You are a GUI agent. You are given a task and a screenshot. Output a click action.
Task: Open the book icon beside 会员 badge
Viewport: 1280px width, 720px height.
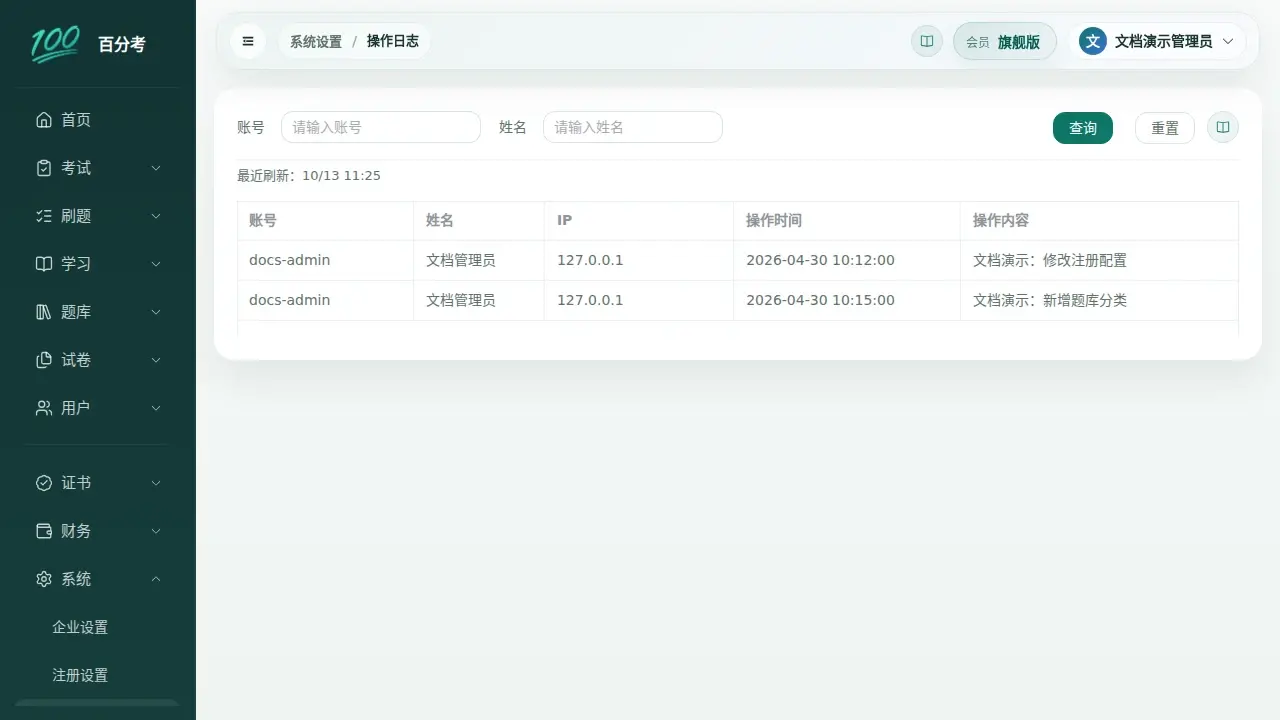927,41
